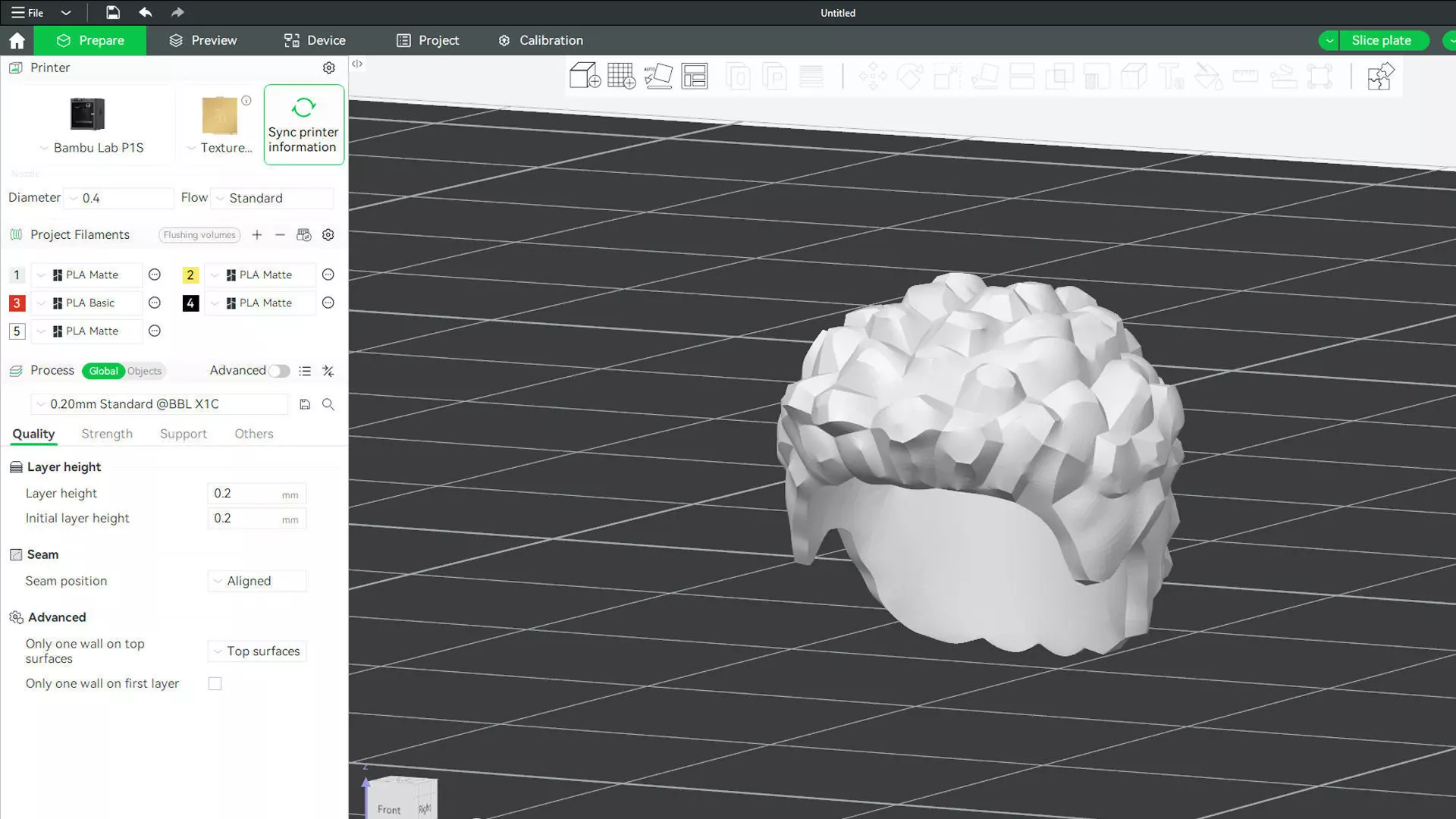Click the Auto orient icon

[x=657, y=76]
